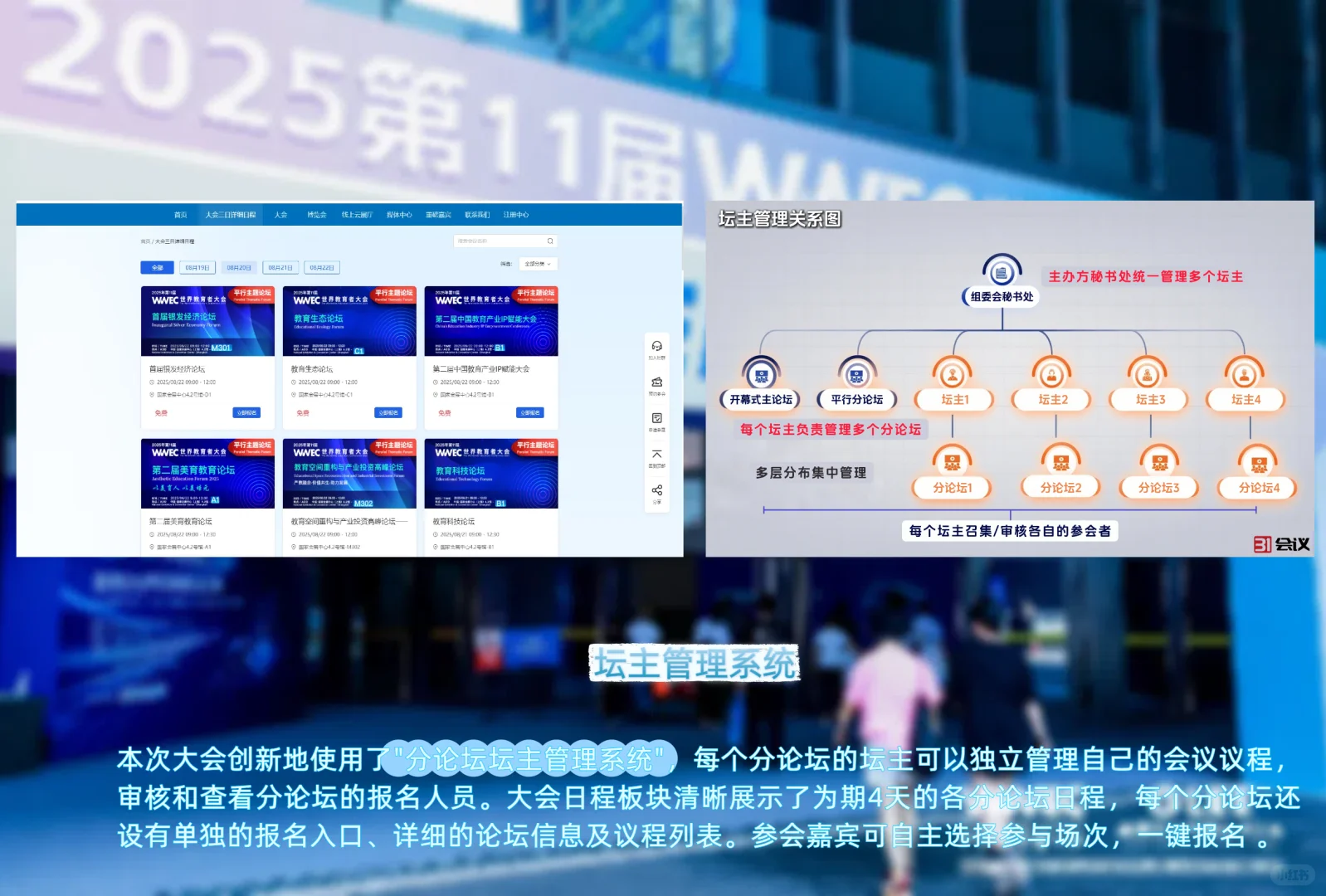Click the headset customer service sidebar icon
The height and width of the screenshot is (896, 1326).
[656, 346]
